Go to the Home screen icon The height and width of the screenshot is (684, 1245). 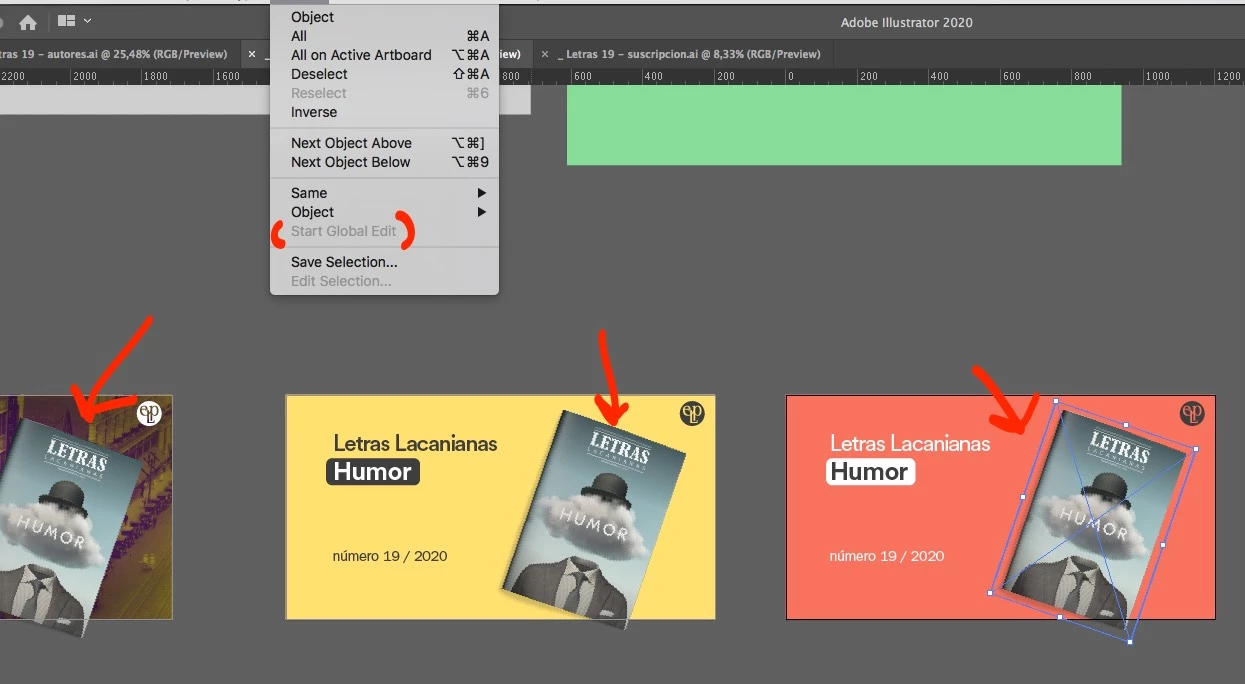pyautogui.click(x=28, y=22)
